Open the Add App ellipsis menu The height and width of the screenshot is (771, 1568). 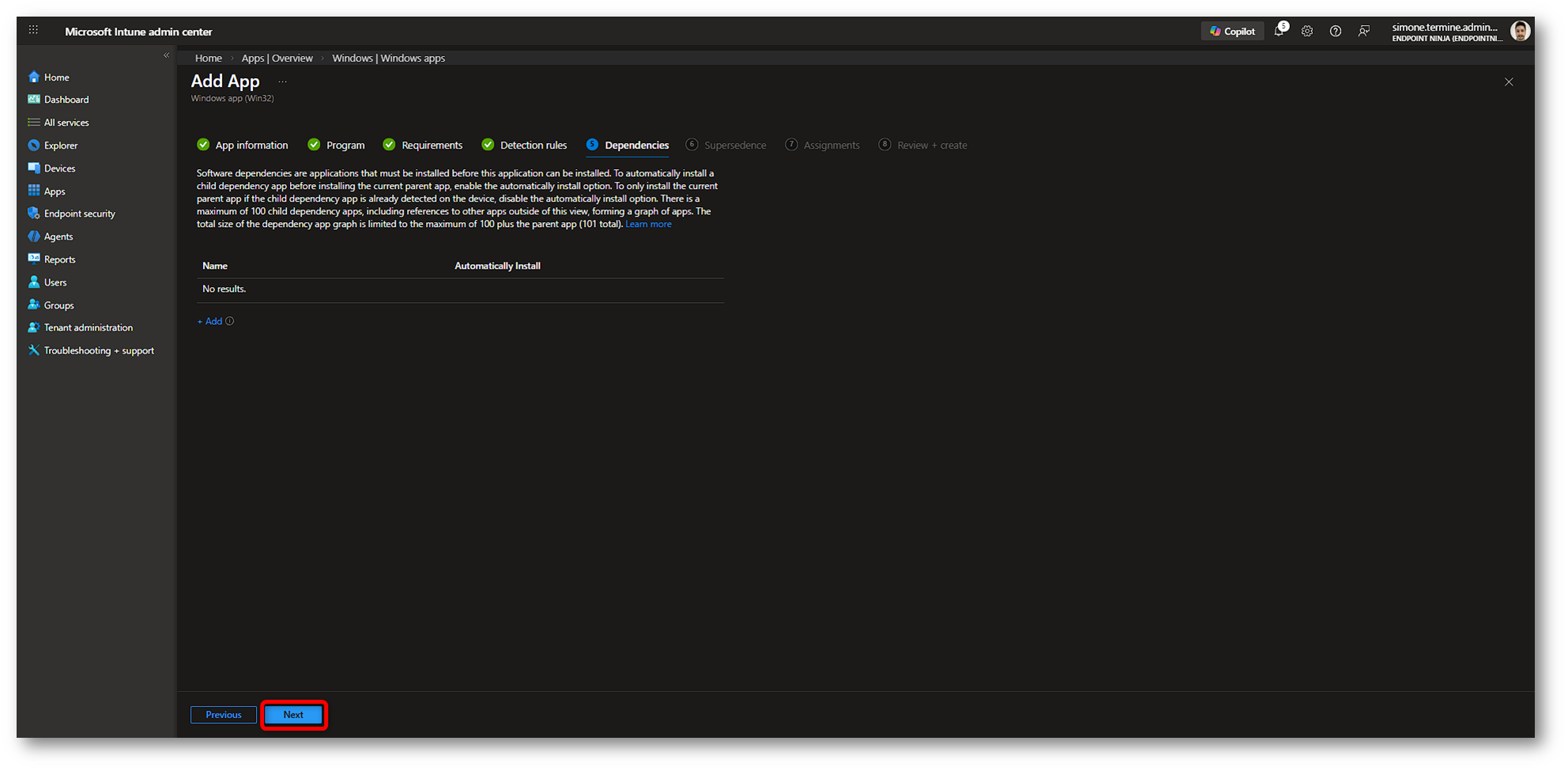(x=282, y=81)
